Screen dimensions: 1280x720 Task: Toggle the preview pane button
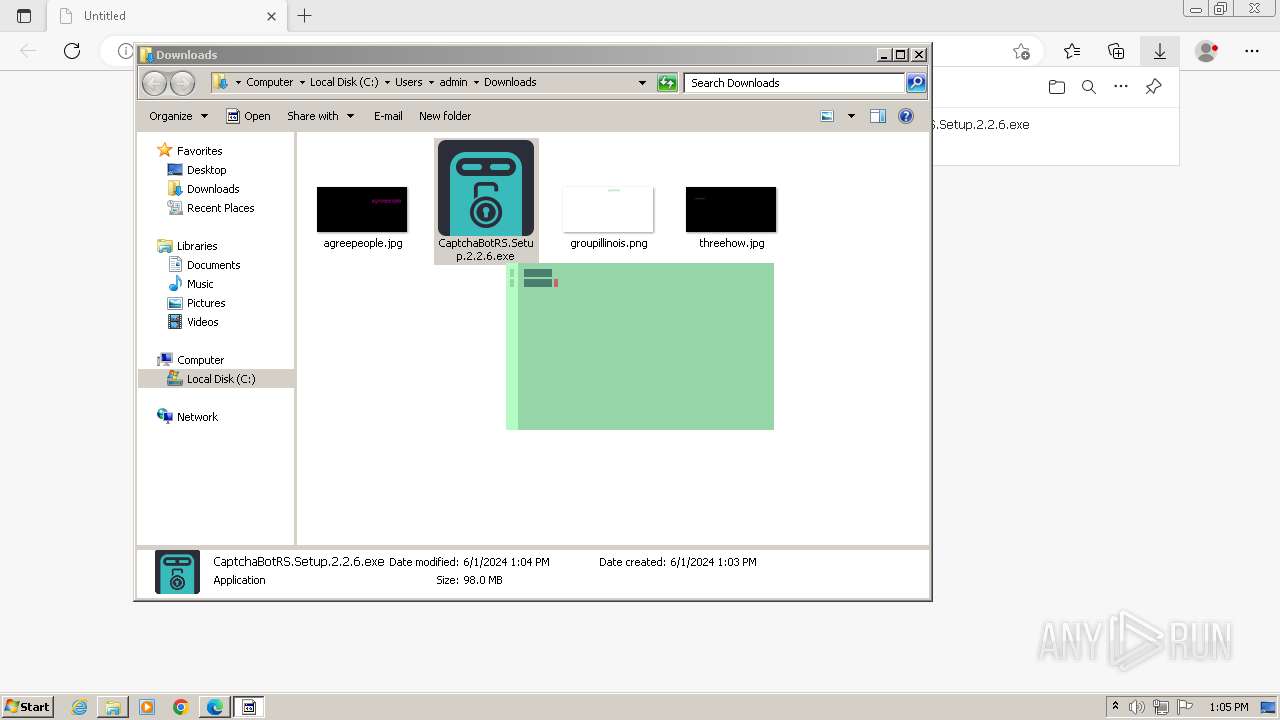point(878,116)
